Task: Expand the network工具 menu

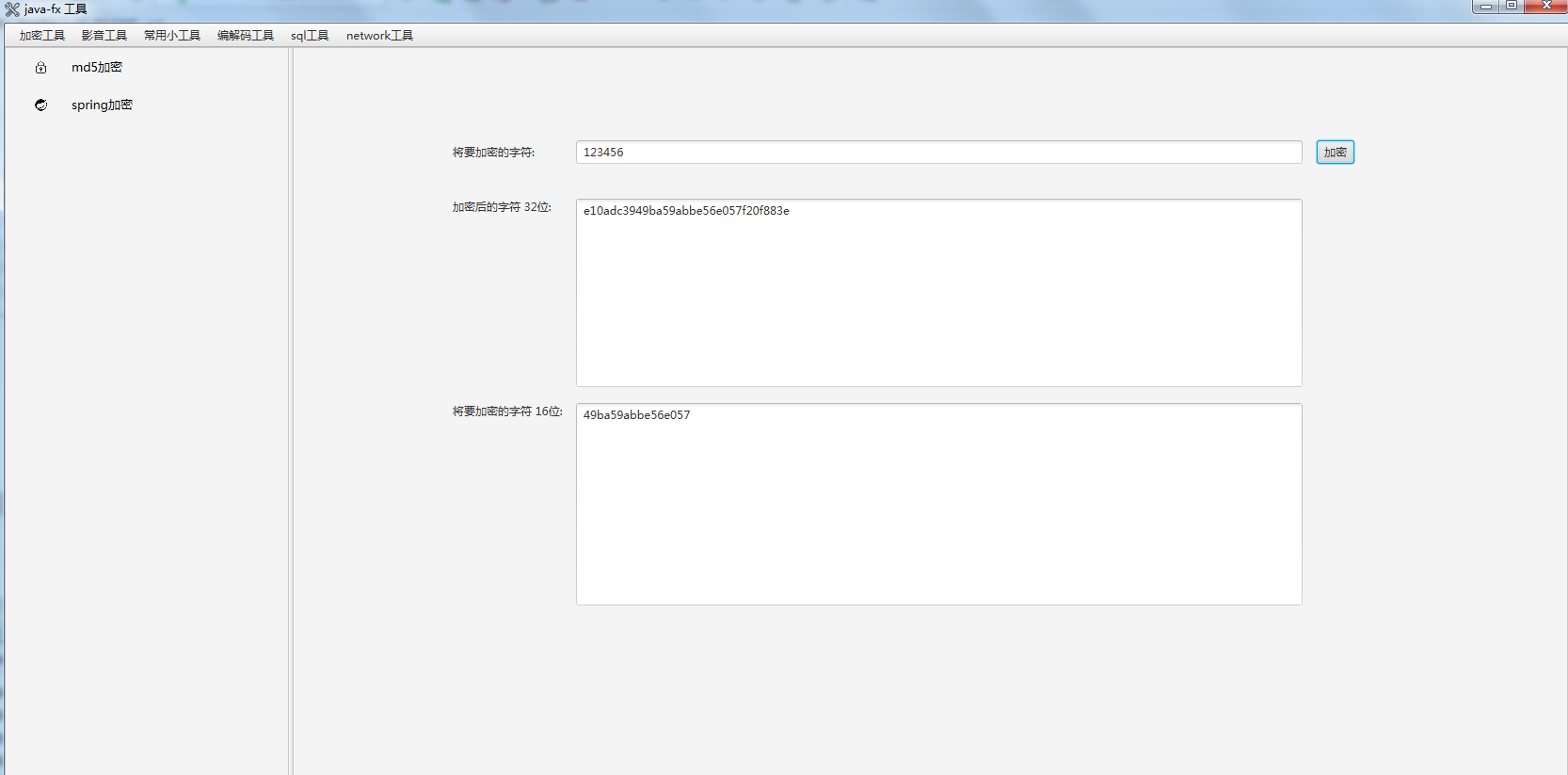Action: pos(379,36)
